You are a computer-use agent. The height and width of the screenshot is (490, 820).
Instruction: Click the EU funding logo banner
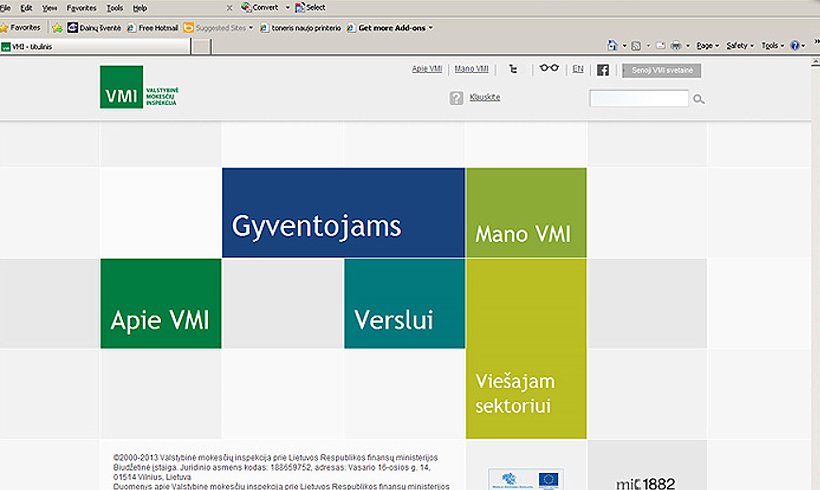(x=526, y=478)
